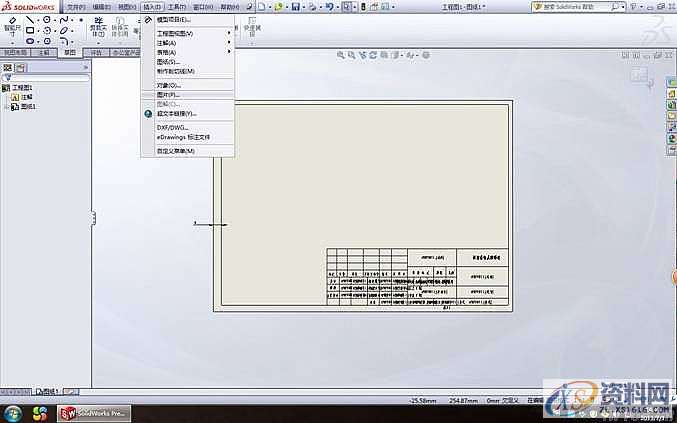Click the Print icon

point(313,6)
